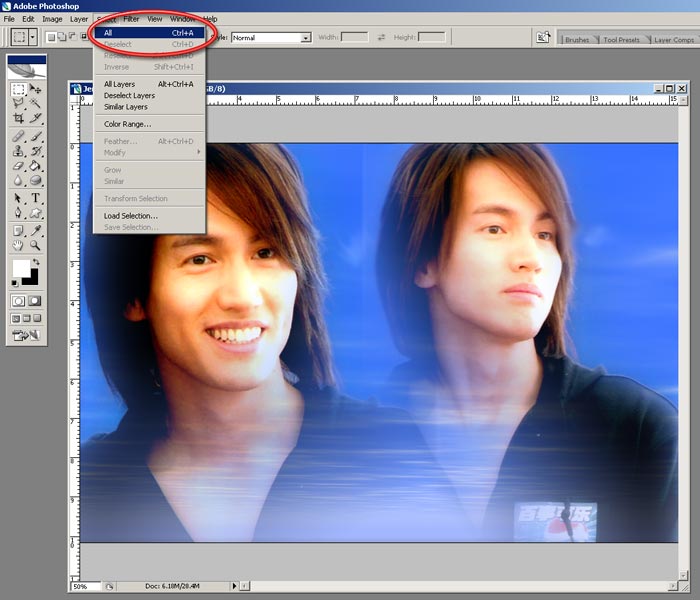Switch to Full Screen mode

37,318
